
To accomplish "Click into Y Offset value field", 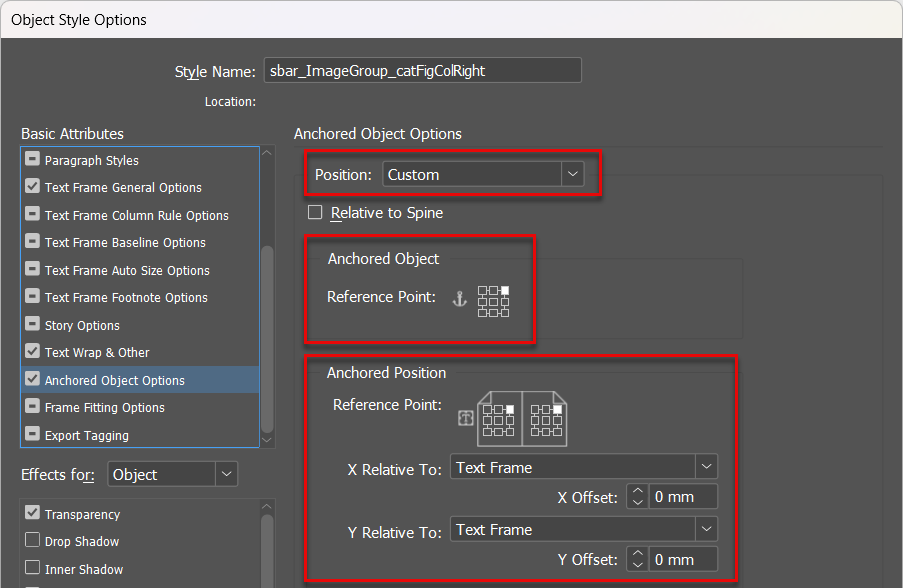I will click(683, 559).
